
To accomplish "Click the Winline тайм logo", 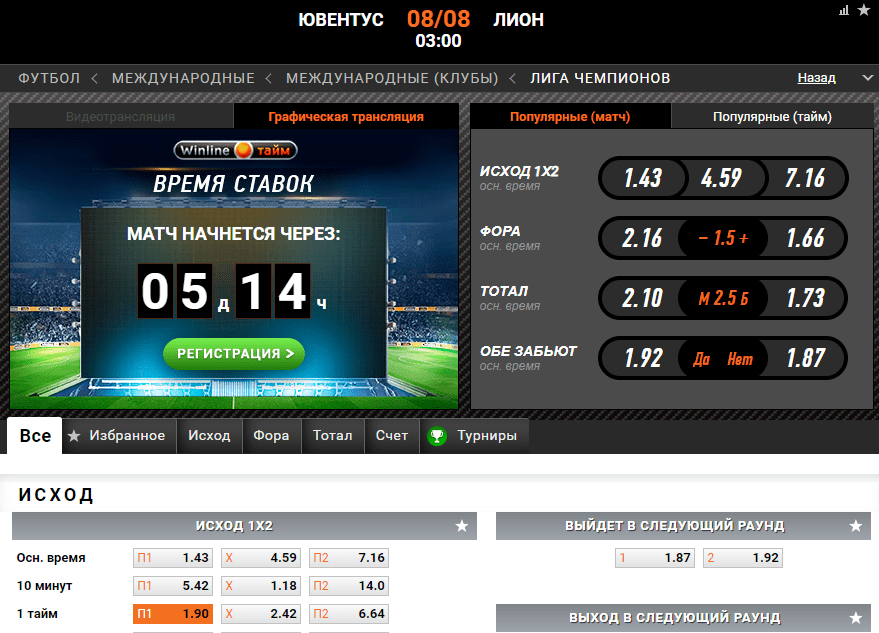I will (x=235, y=150).
